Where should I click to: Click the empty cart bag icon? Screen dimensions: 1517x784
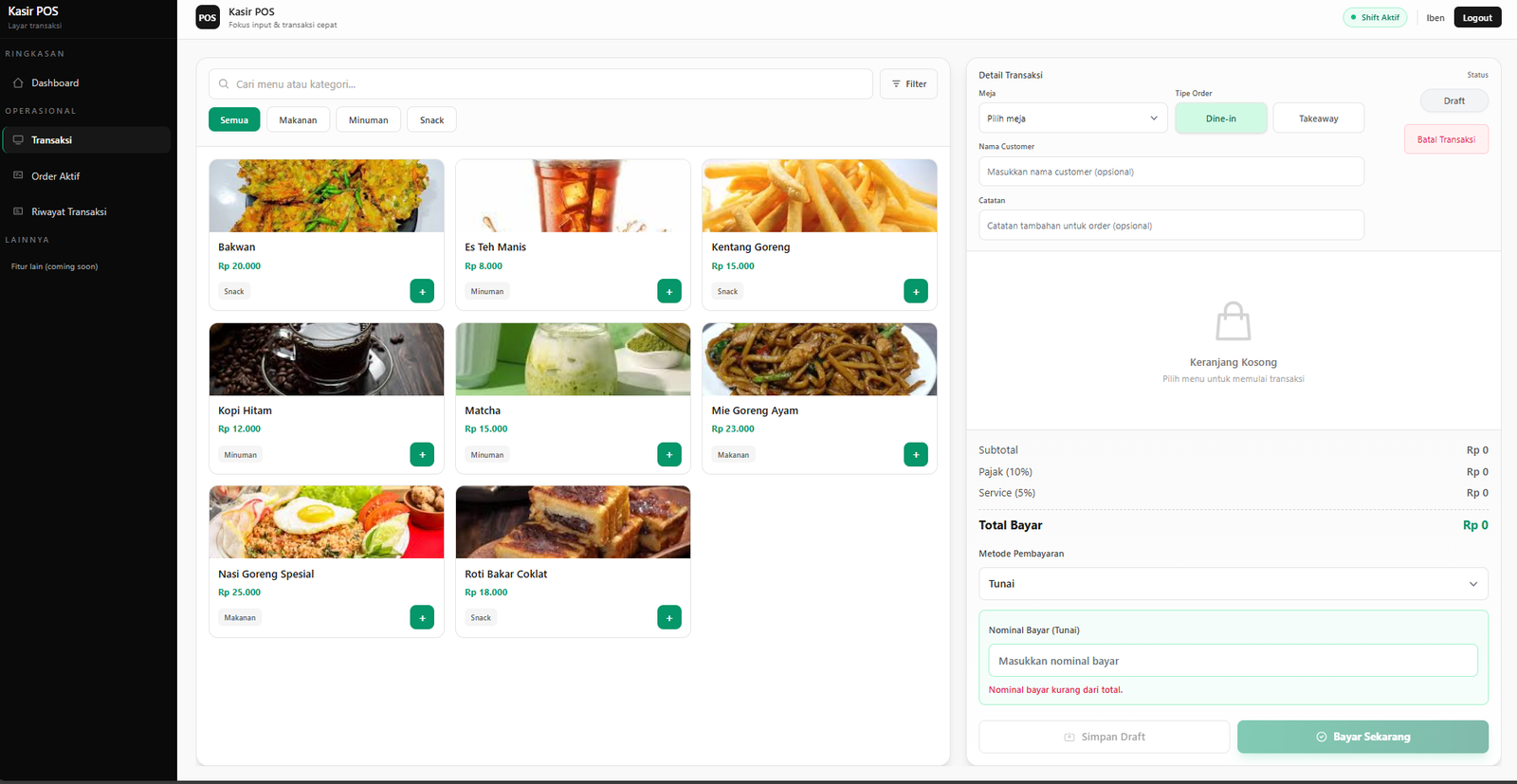(1234, 321)
